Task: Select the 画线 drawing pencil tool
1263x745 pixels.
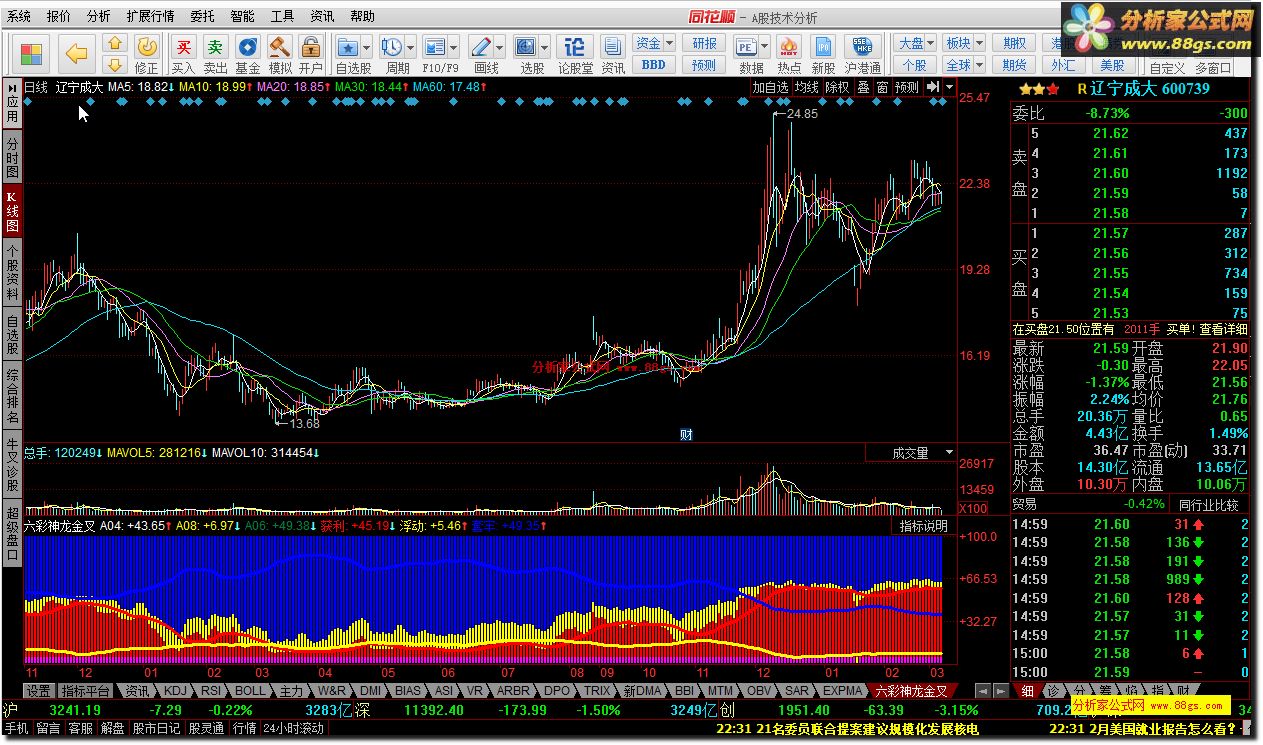Action: click(x=480, y=48)
